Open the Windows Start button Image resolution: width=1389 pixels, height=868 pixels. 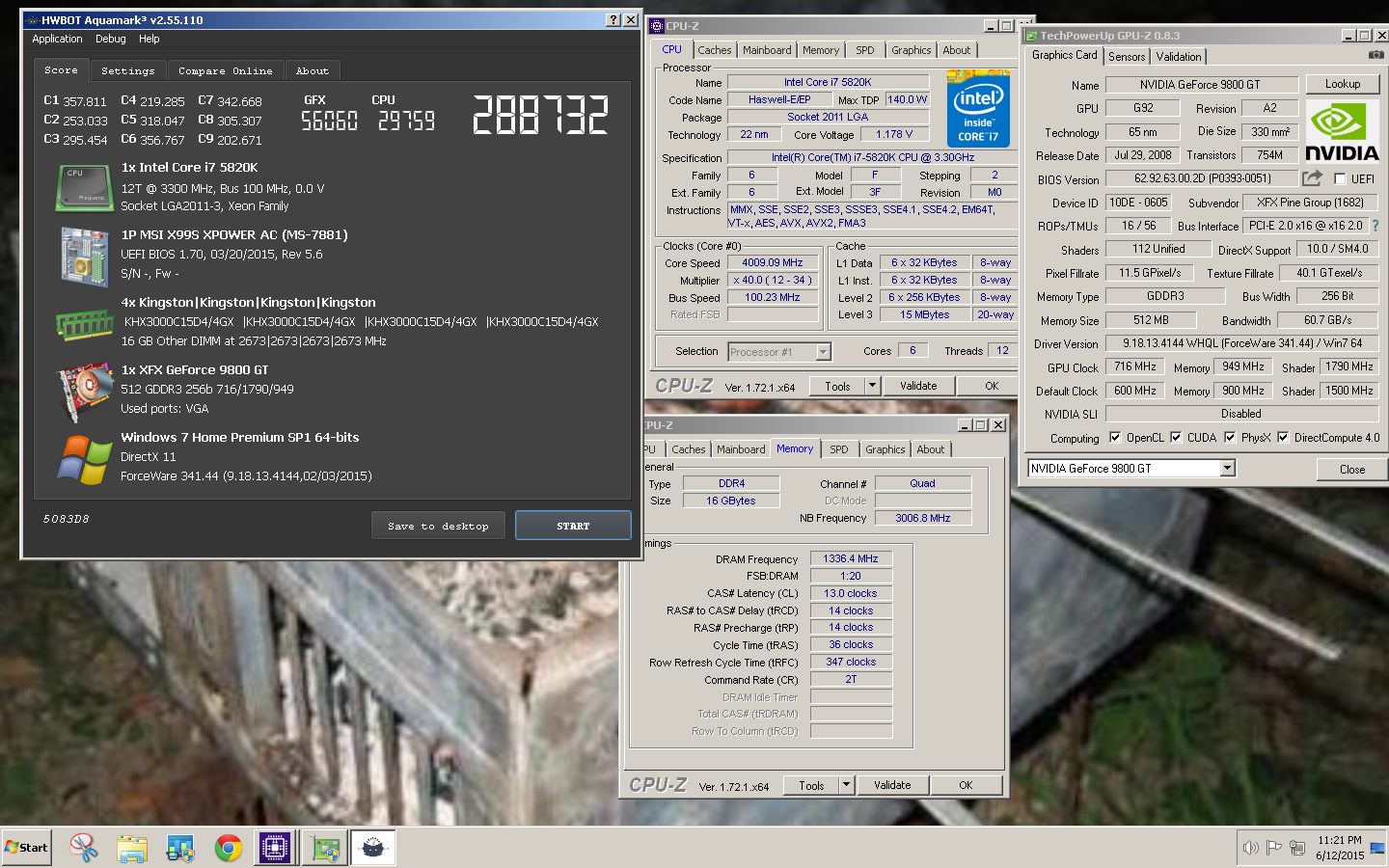26,848
